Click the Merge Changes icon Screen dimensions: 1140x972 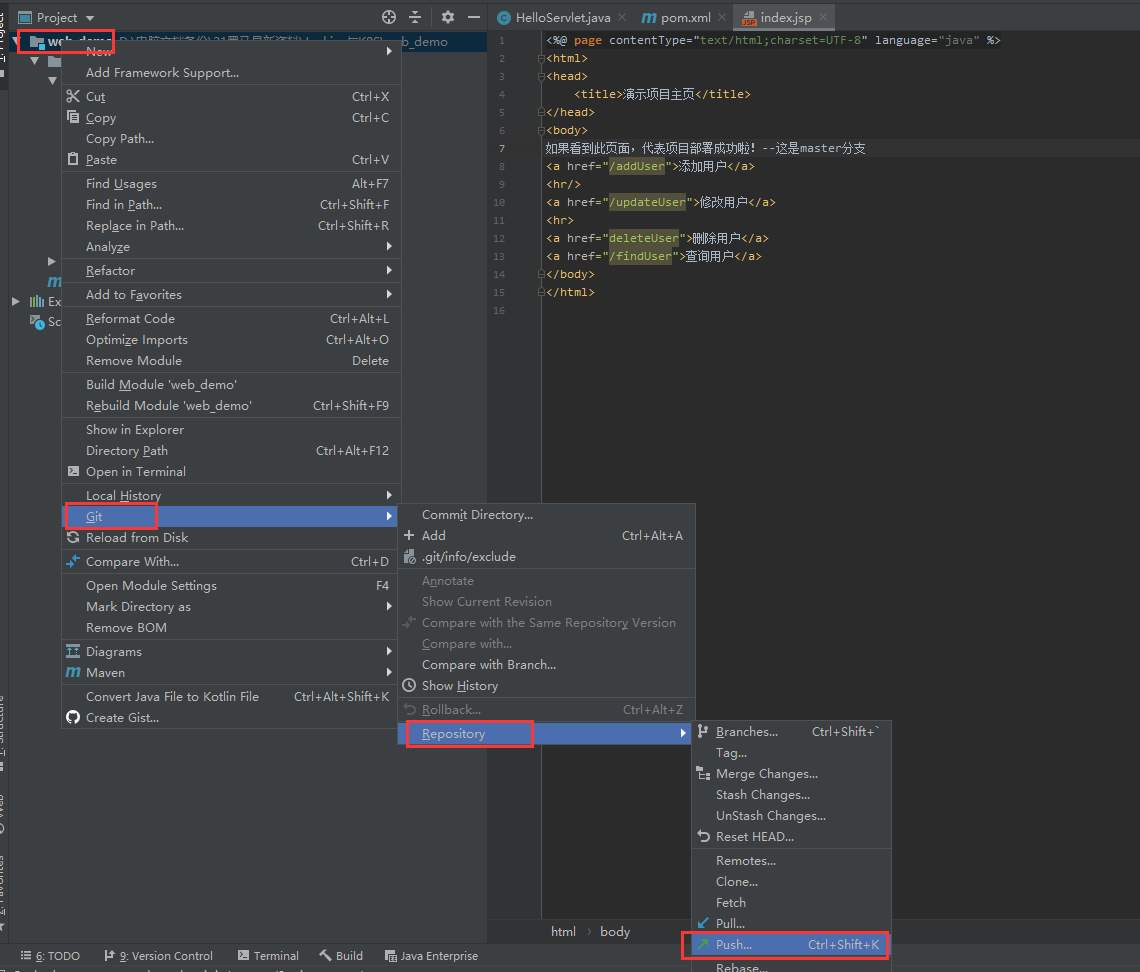(703, 774)
